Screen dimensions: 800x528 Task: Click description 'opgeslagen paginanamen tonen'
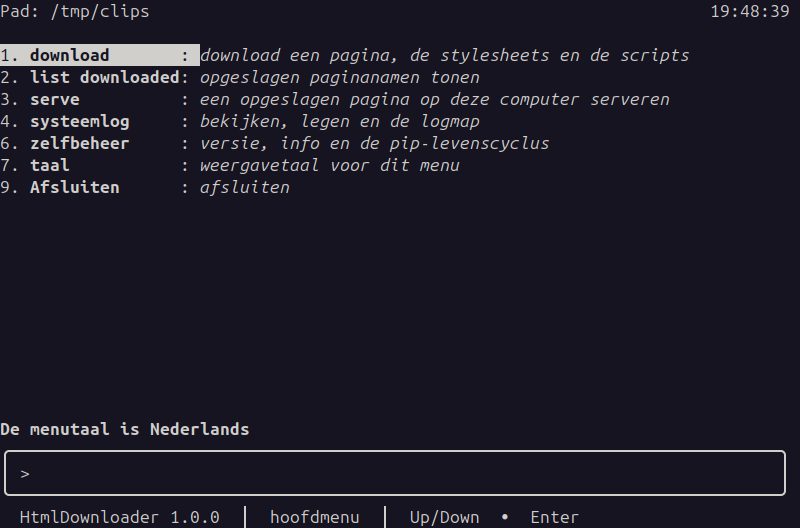click(x=340, y=78)
